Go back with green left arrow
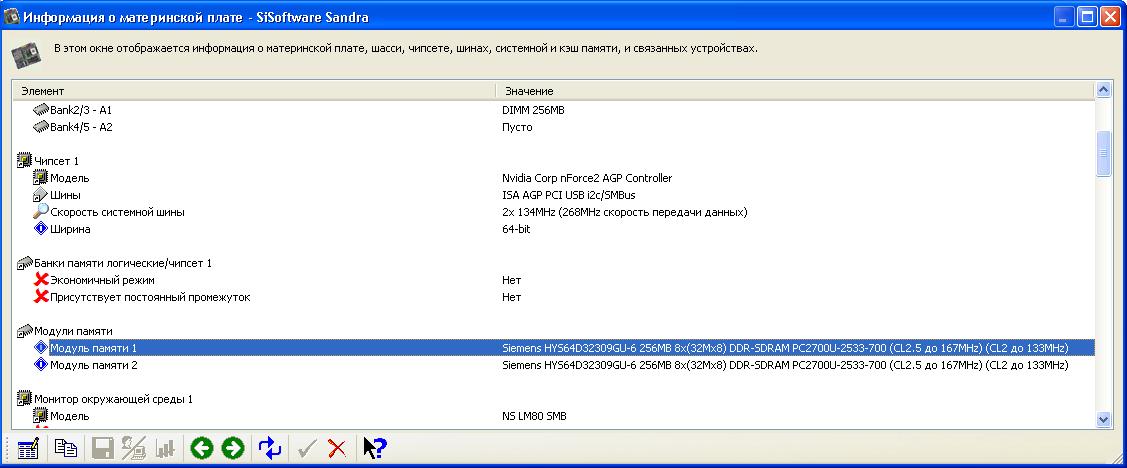This screenshot has width=1127, height=468. (202, 449)
